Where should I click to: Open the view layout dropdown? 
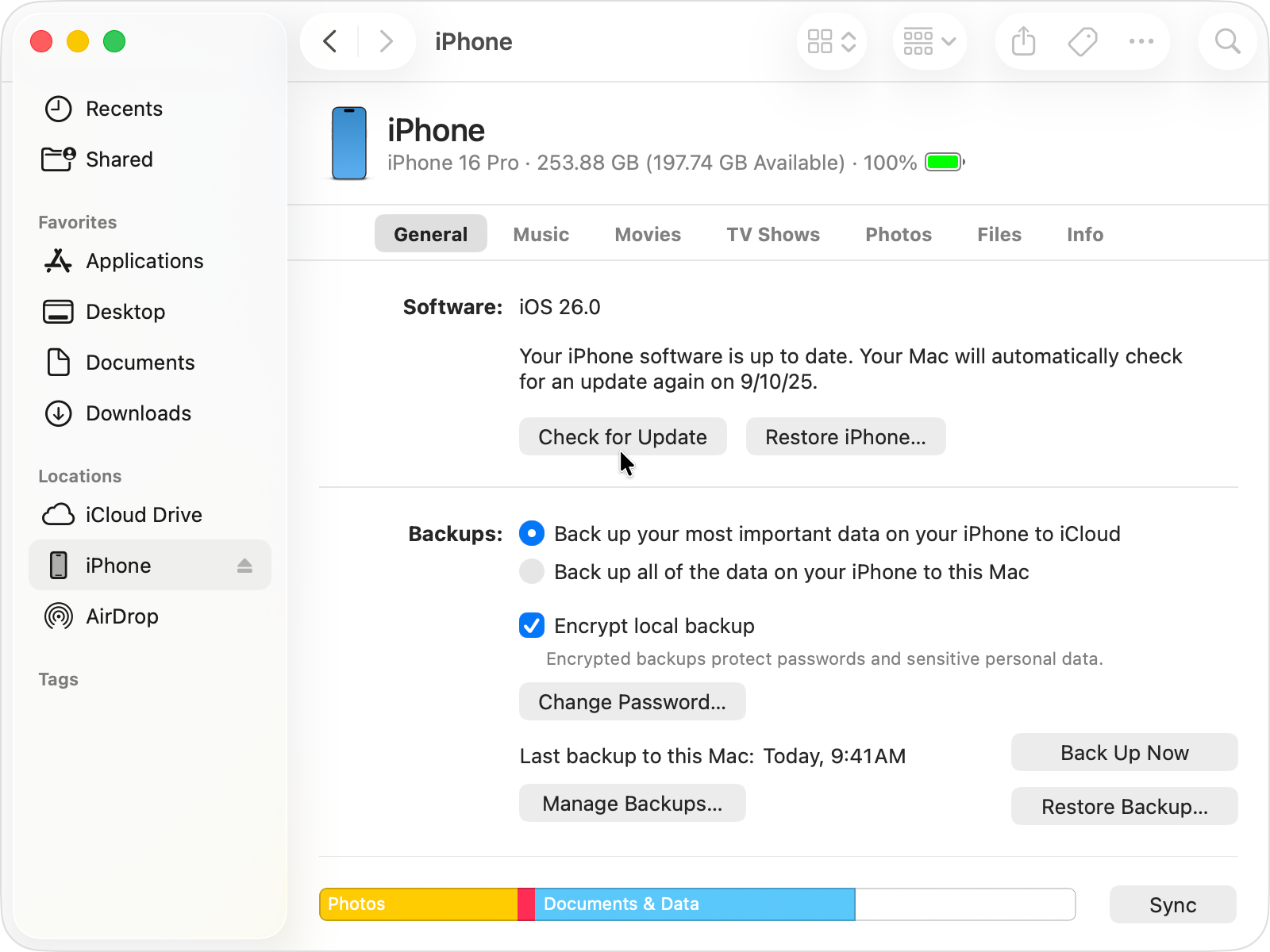point(831,41)
